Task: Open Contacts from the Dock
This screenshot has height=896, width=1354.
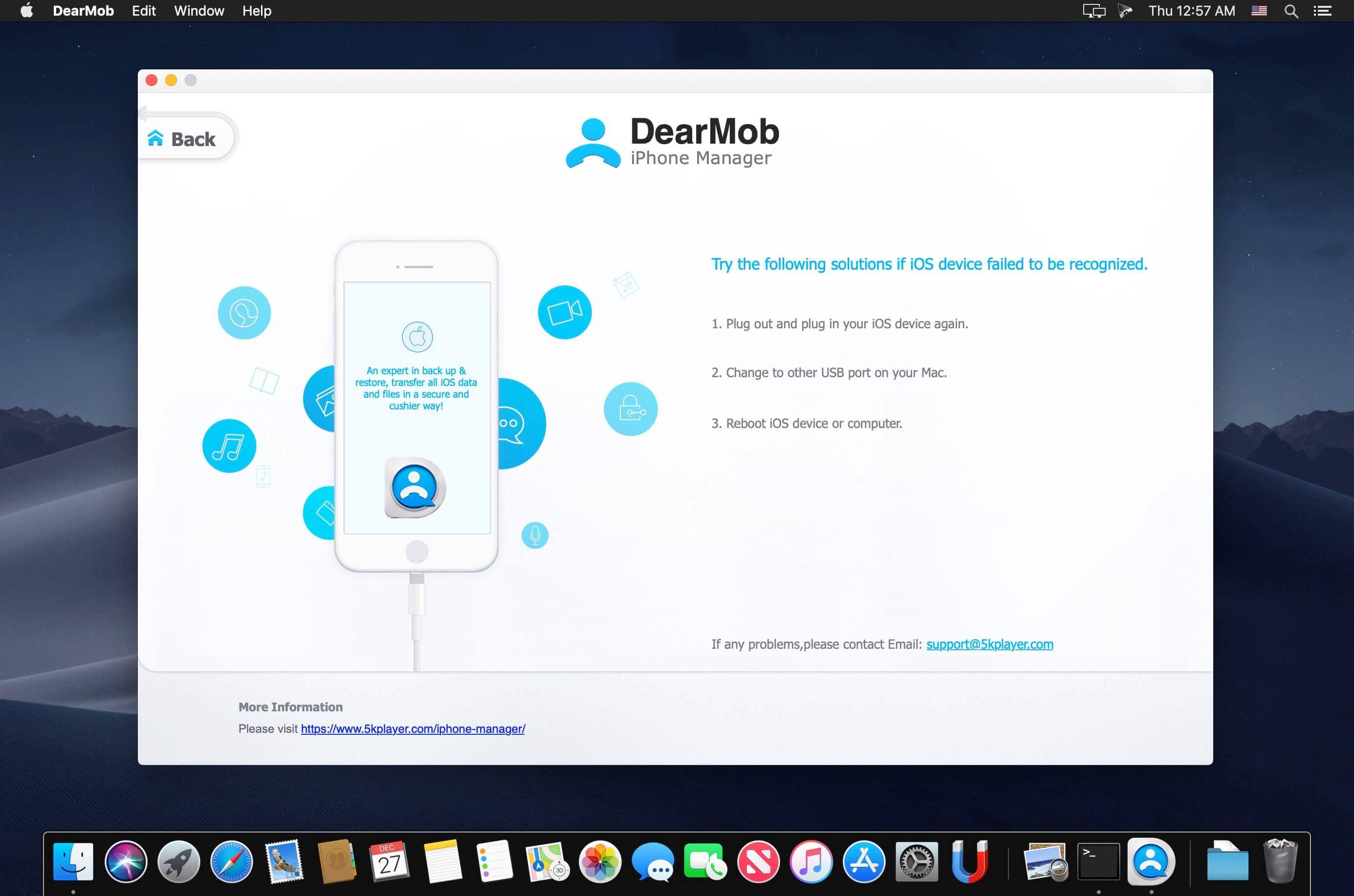Action: [x=337, y=861]
